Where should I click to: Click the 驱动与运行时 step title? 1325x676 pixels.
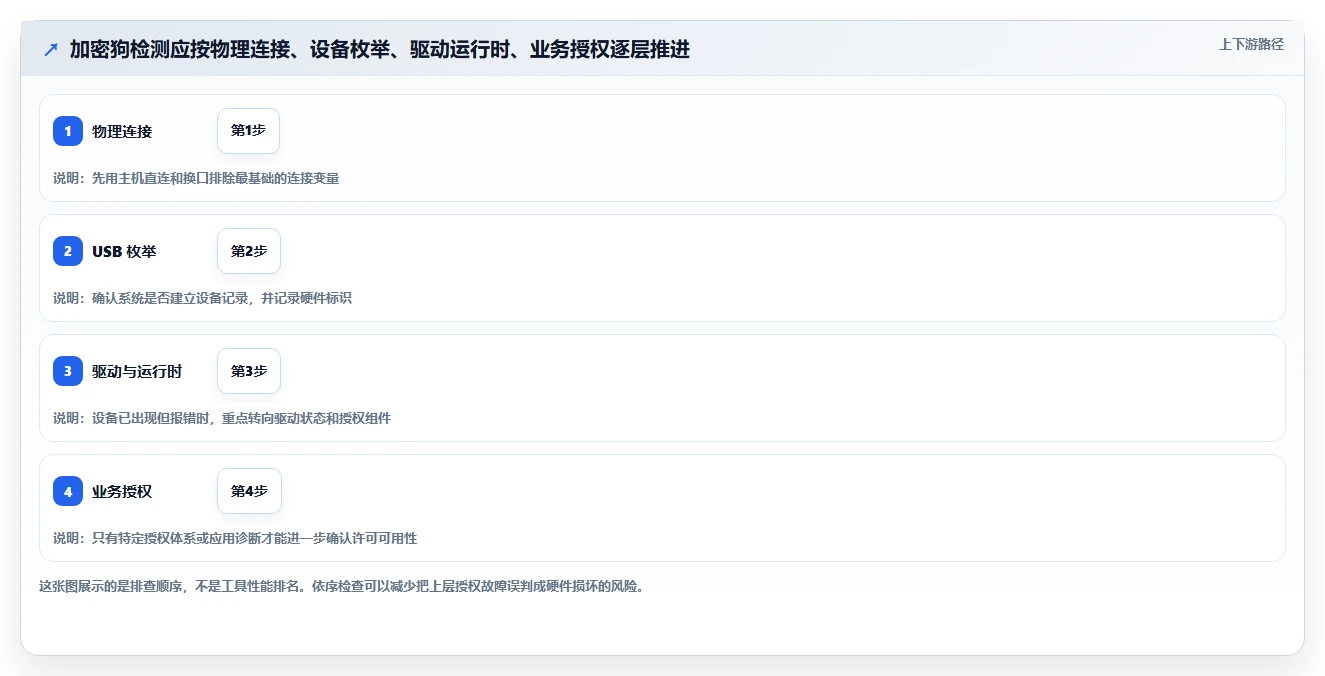tap(137, 371)
